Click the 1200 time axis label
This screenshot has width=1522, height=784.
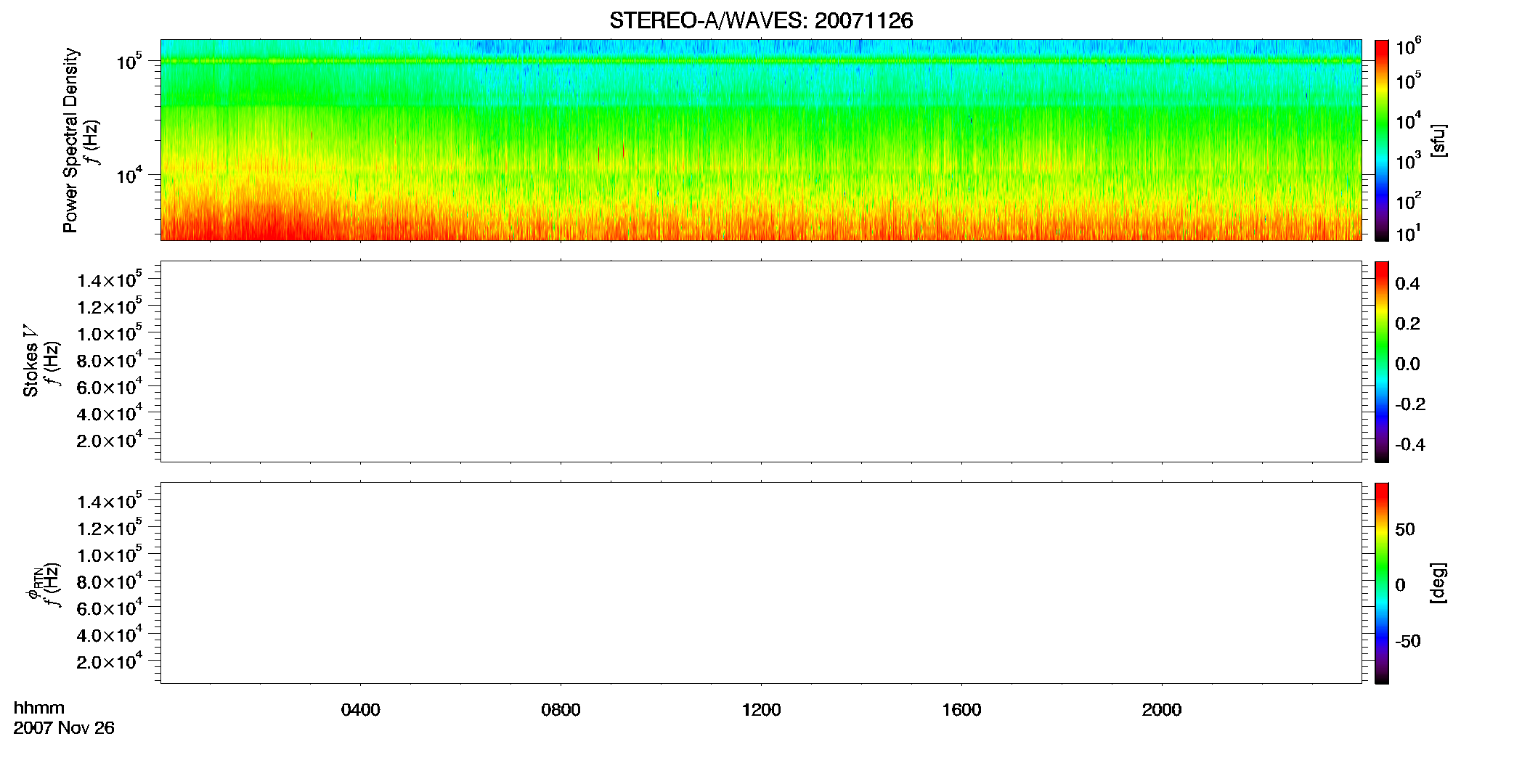761,710
